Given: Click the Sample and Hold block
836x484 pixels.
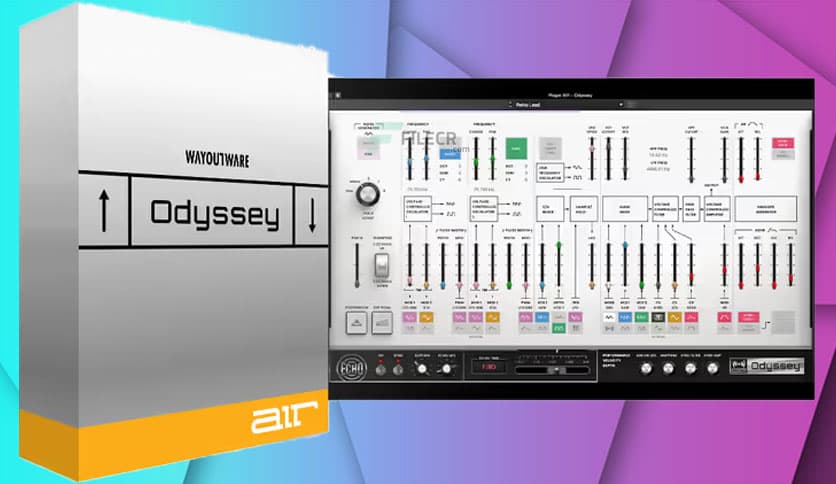Looking at the screenshot, I should click(x=584, y=209).
